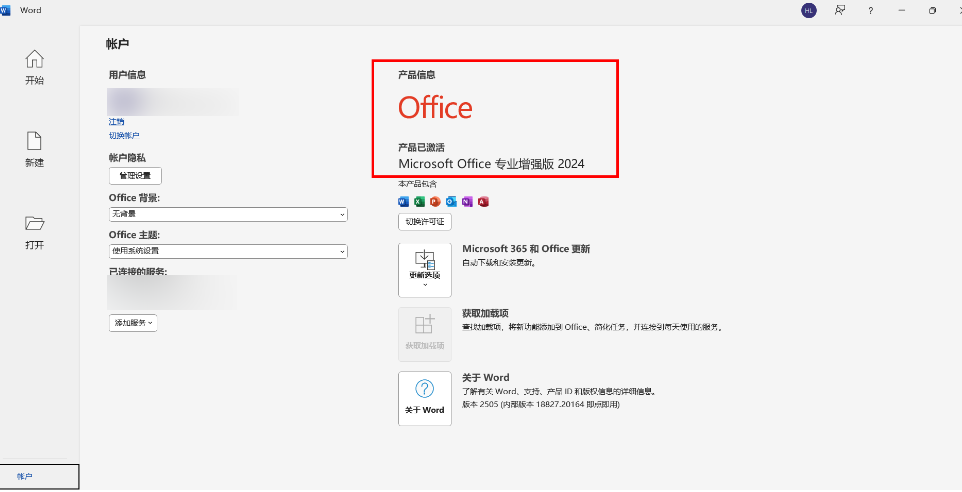Open the feedback icon in title bar

tap(840, 10)
